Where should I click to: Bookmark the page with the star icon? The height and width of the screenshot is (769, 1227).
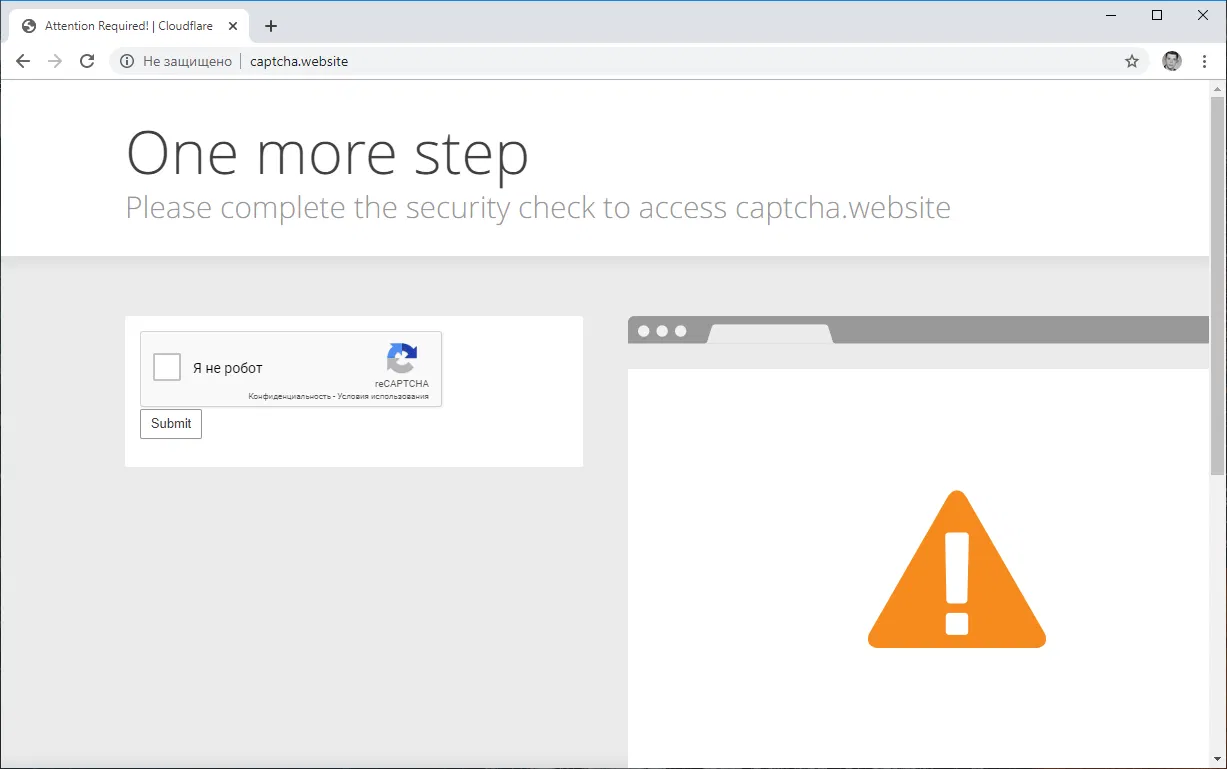(1132, 61)
